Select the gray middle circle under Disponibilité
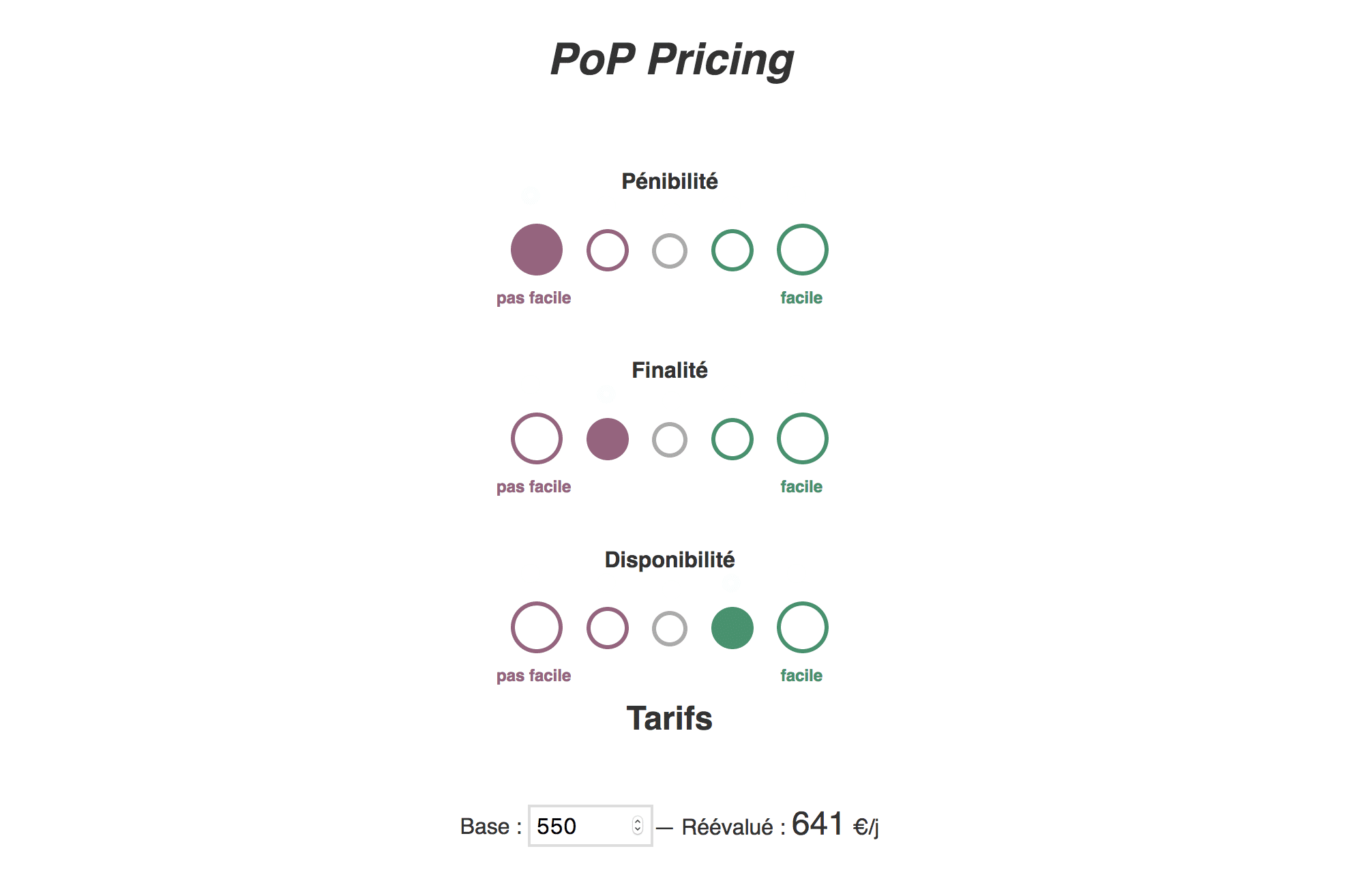This screenshot has height=896, width=1349. 670,629
